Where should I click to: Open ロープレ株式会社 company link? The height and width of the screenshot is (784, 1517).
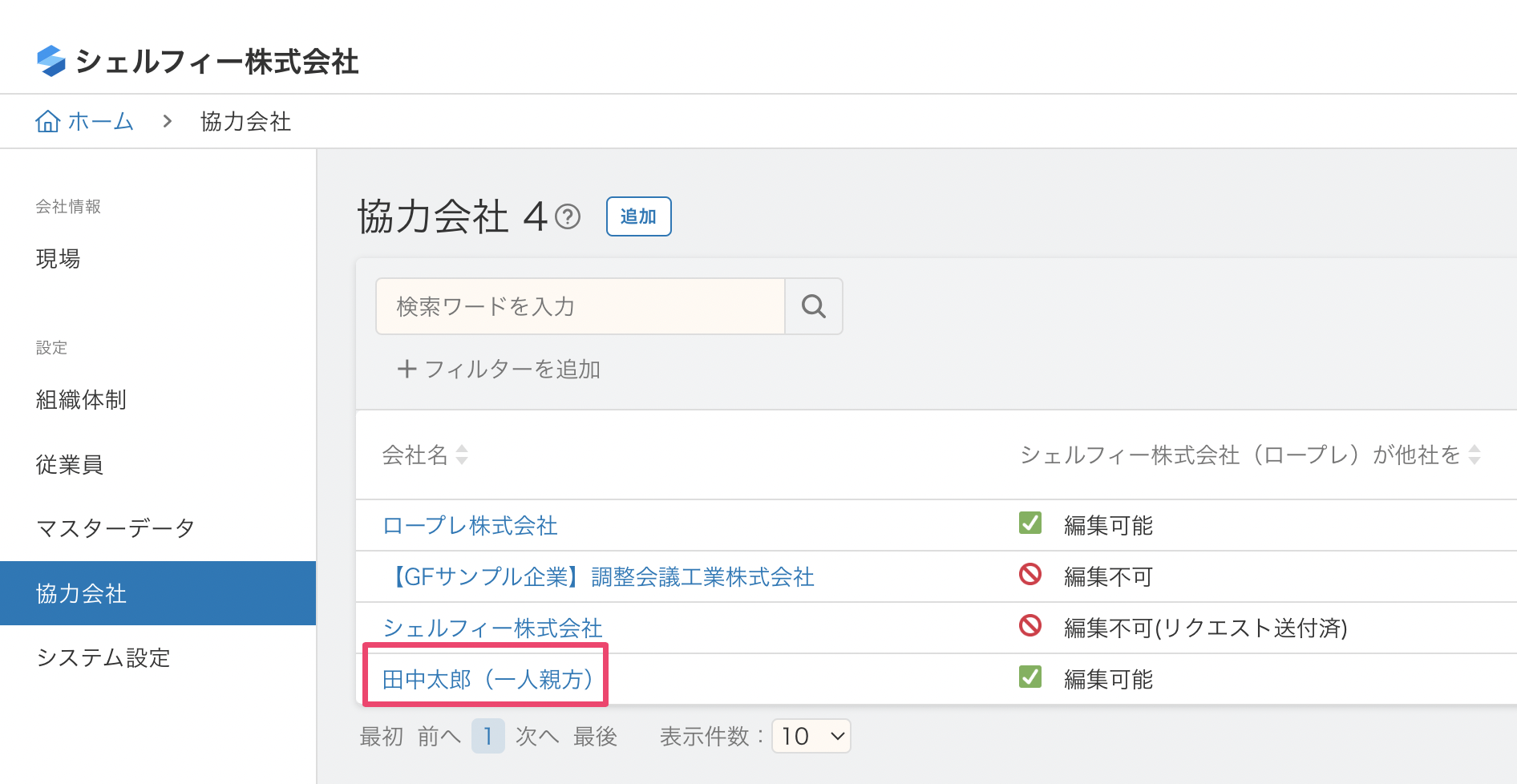pyautogui.click(x=470, y=526)
